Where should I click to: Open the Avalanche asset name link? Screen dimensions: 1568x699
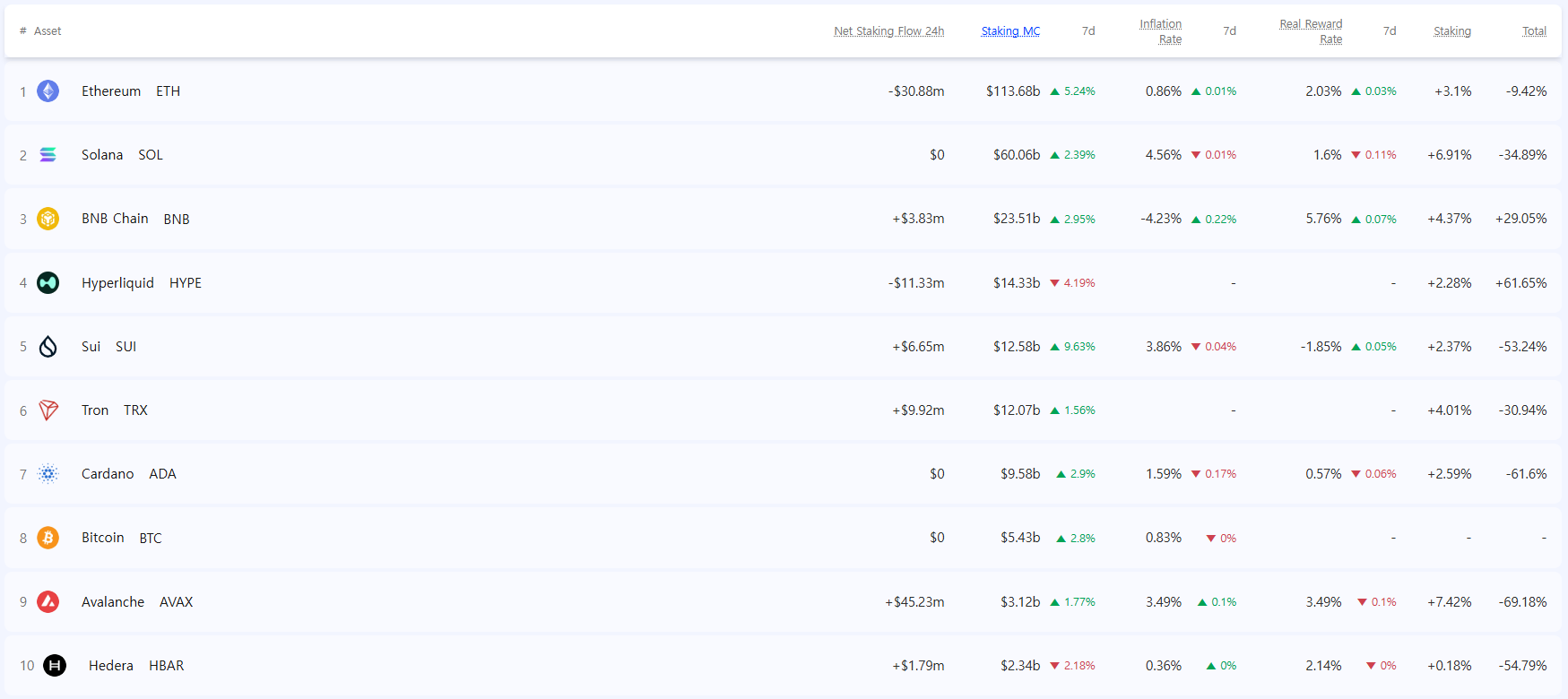(x=113, y=602)
